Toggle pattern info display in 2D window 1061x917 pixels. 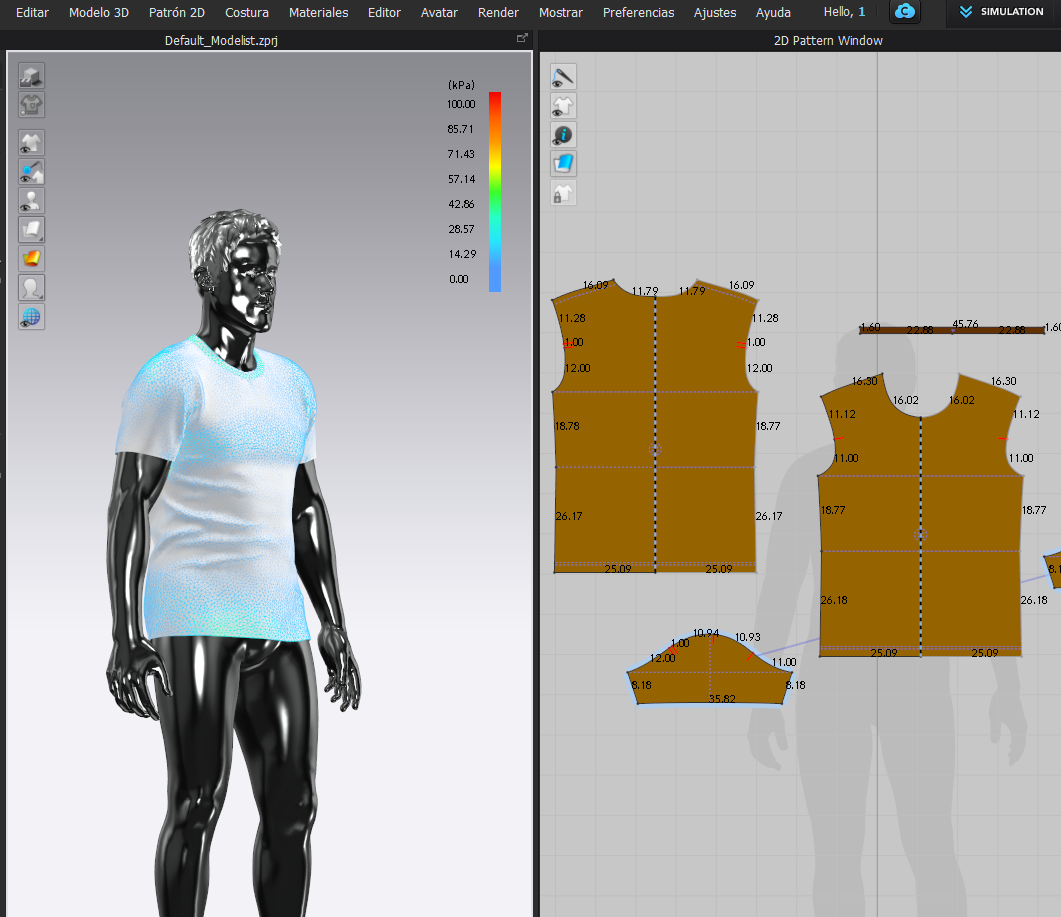tap(564, 134)
